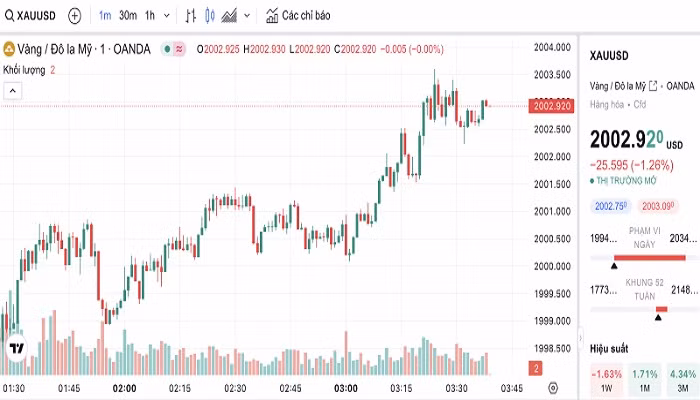Open the Các chỉ báo indicators menu
Screen dimensions: 700x400
298,16
